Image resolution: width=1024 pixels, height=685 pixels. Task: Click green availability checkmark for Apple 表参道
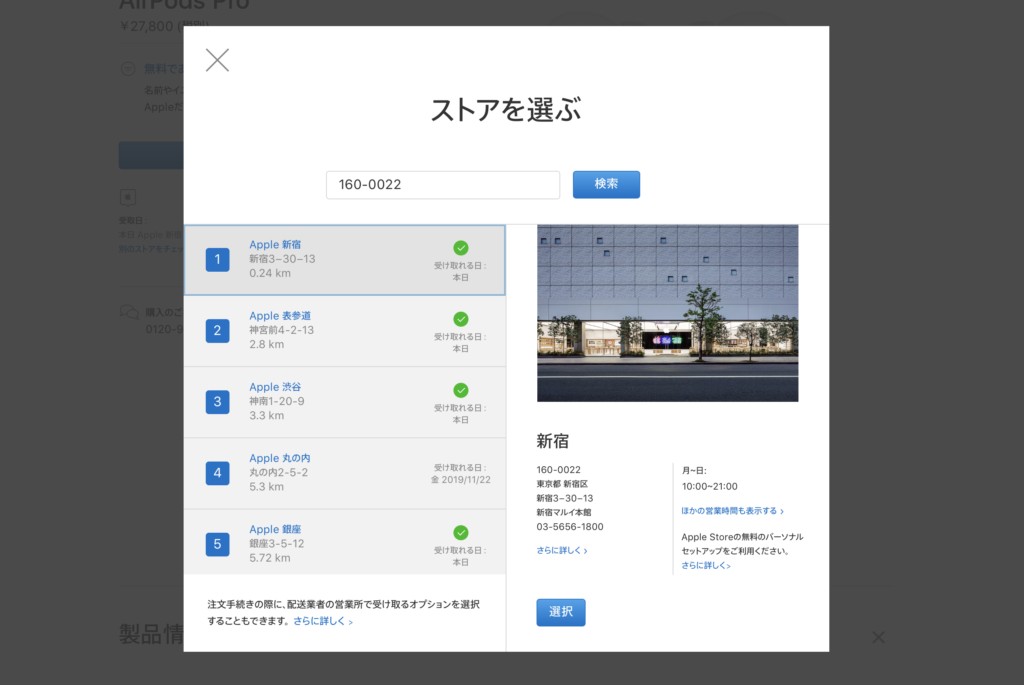[x=460, y=319]
